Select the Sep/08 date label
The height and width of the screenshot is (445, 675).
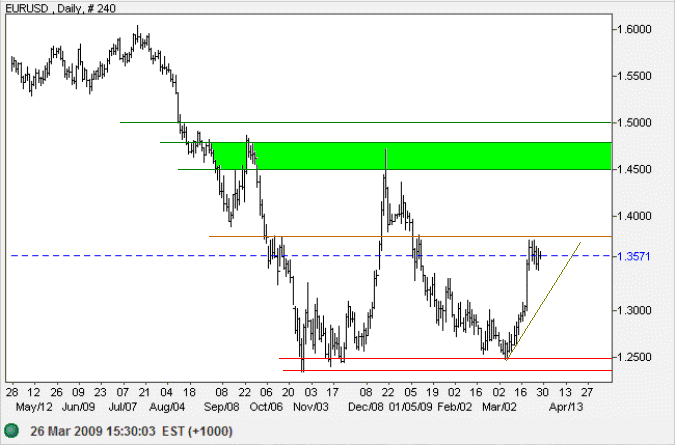pos(221,407)
